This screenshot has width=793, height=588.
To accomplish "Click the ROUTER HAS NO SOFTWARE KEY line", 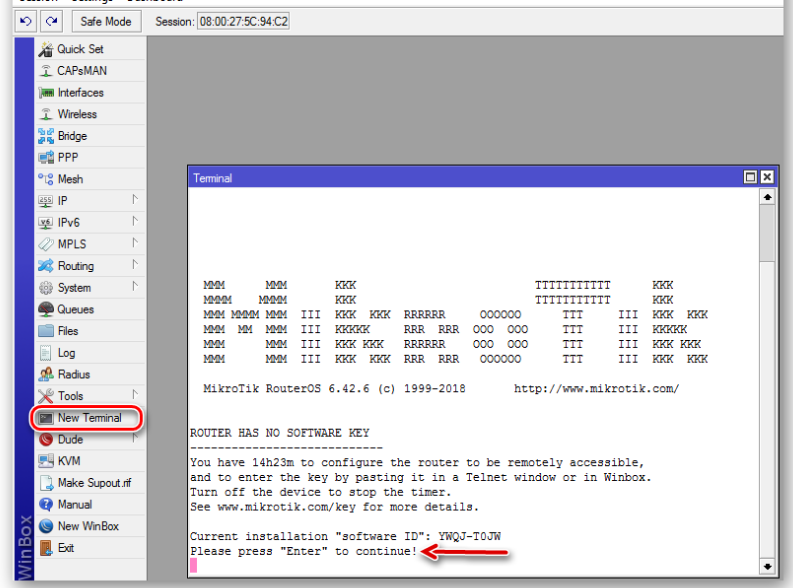I will (x=280, y=433).
